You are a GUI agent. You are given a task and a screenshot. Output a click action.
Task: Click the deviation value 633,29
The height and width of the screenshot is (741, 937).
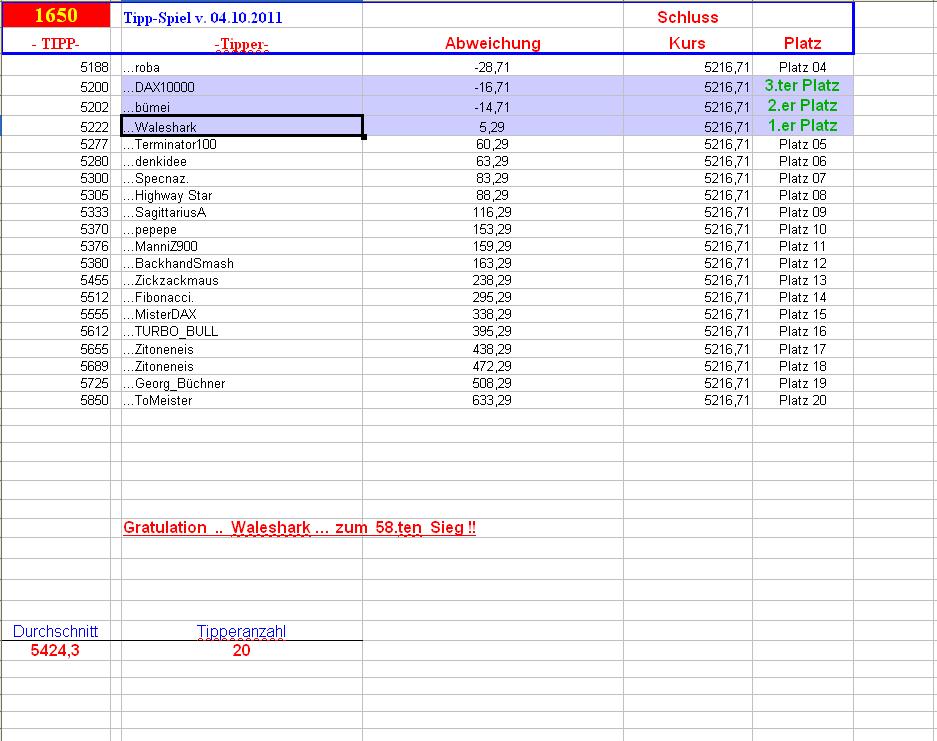pos(492,400)
